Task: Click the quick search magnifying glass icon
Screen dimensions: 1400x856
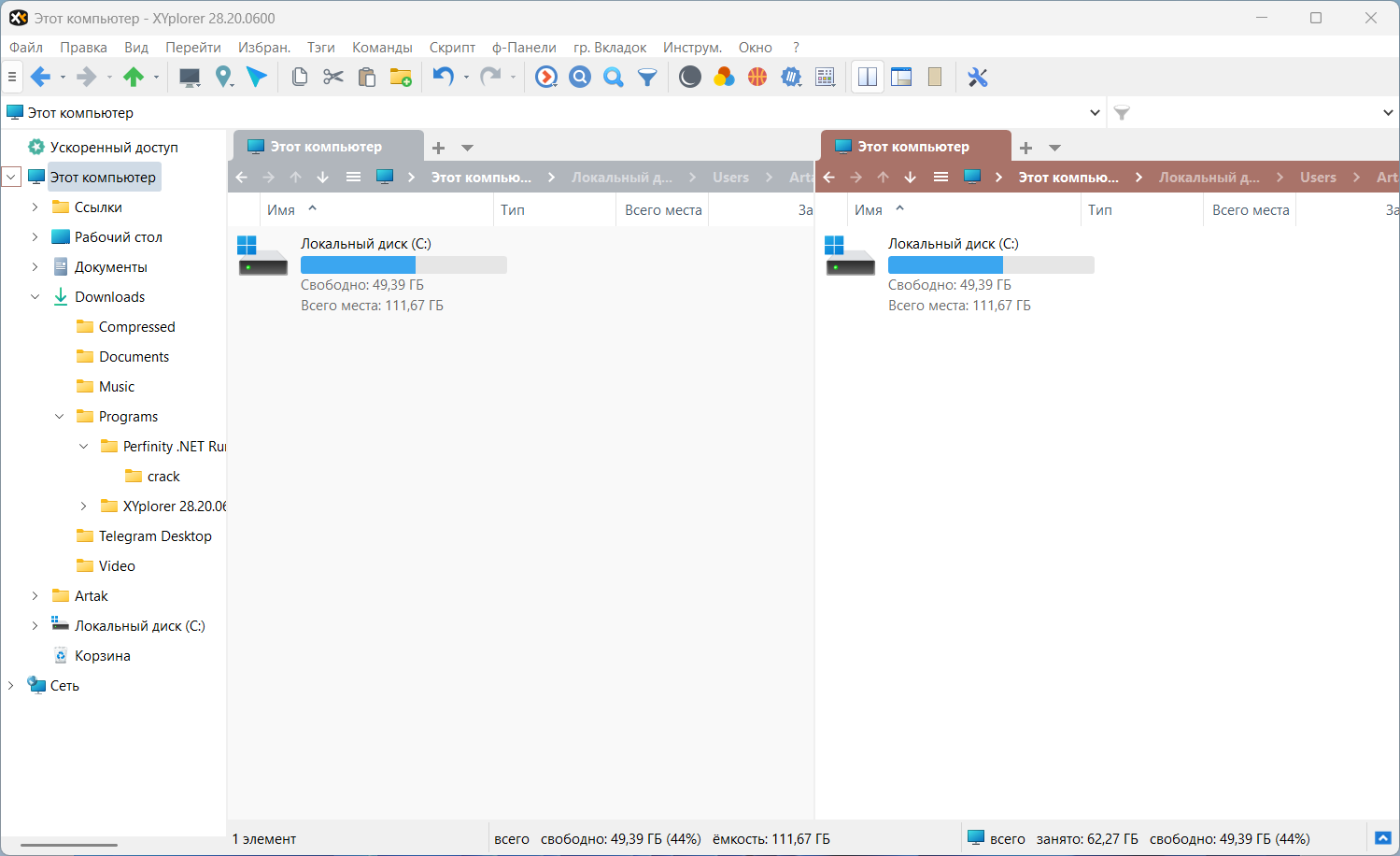Action: tap(614, 78)
